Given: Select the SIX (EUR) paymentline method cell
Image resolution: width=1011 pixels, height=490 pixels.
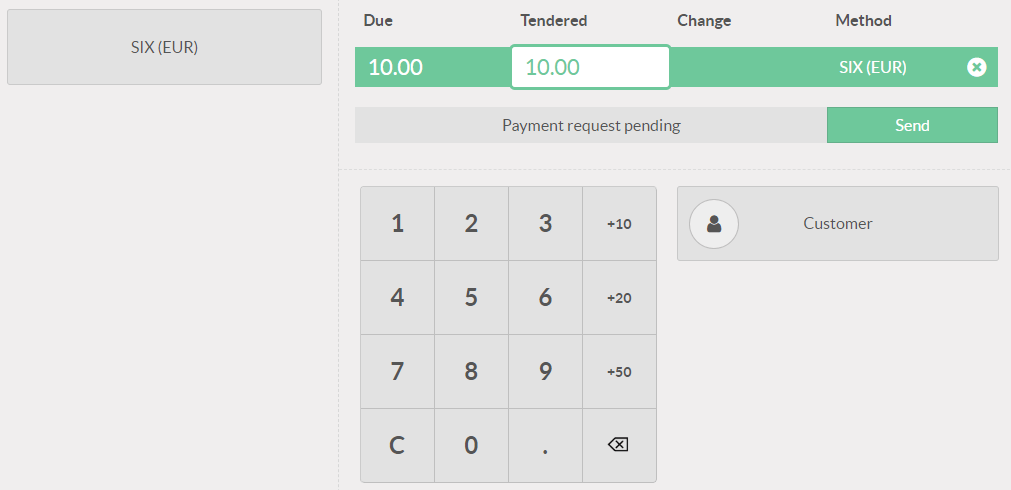Looking at the screenshot, I should point(872,67).
